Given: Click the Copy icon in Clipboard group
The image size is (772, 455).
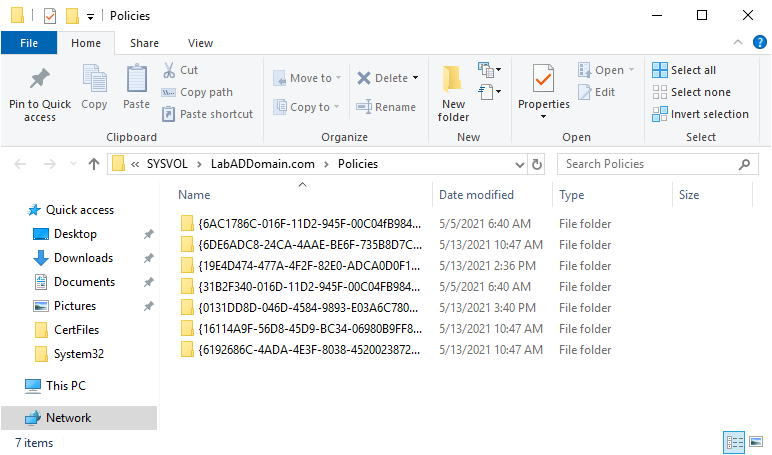Looking at the screenshot, I should tap(95, 80).
